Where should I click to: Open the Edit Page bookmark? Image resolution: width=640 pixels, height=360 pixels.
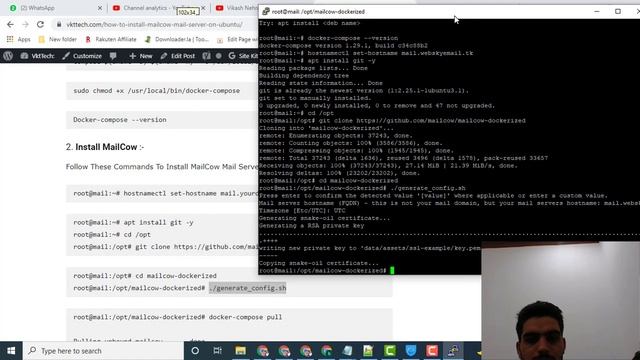tap(237, 39)
